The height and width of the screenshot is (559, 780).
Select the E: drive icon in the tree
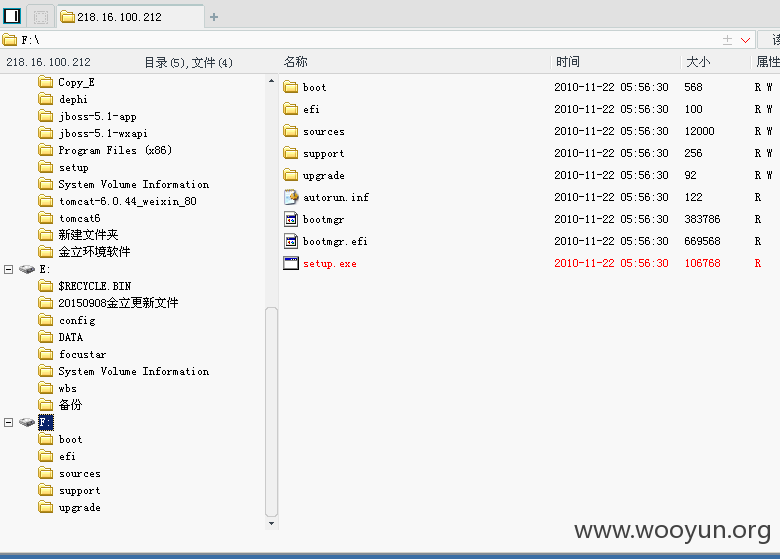27,269
